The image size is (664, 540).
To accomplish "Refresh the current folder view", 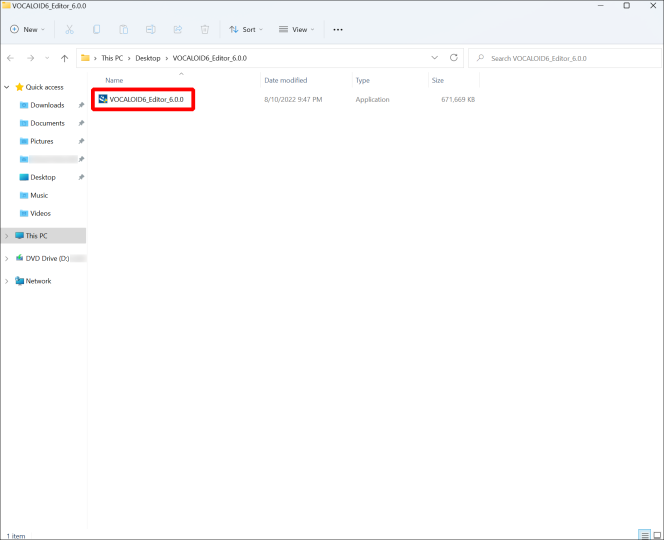I will (x=454, y=58).
